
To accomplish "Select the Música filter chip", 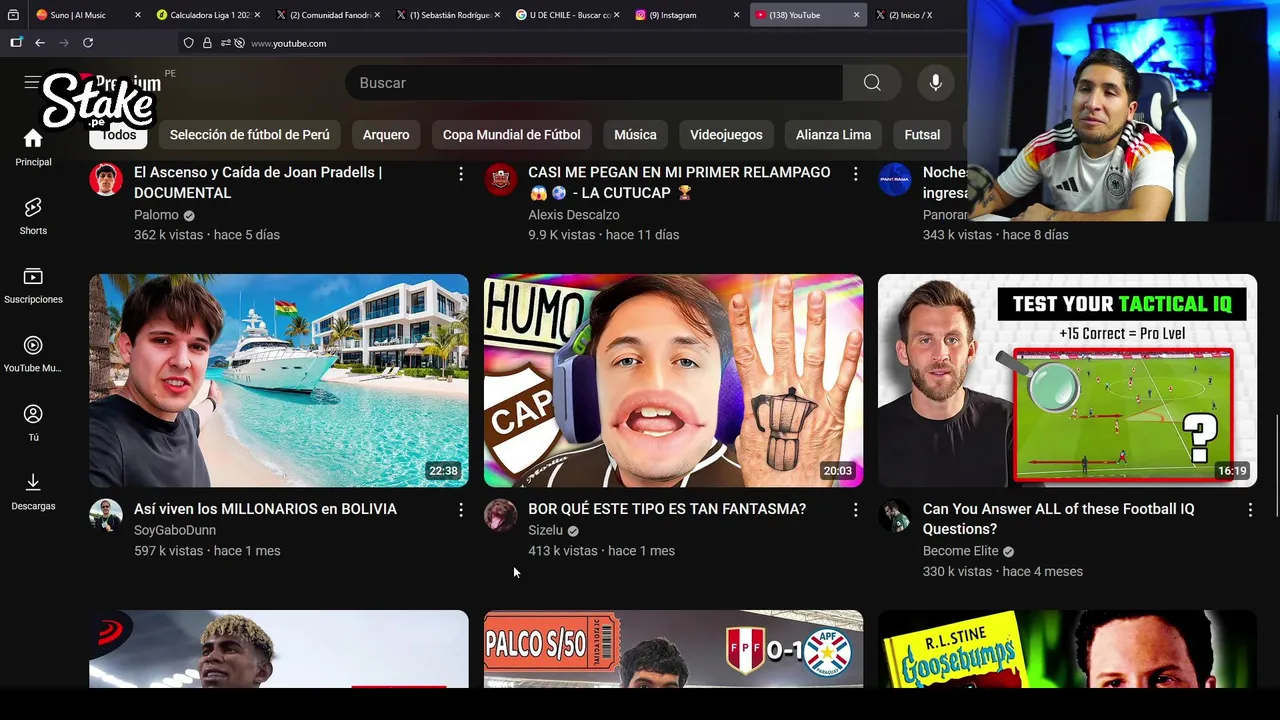I will pyautogui.click(x=635, y=135).
